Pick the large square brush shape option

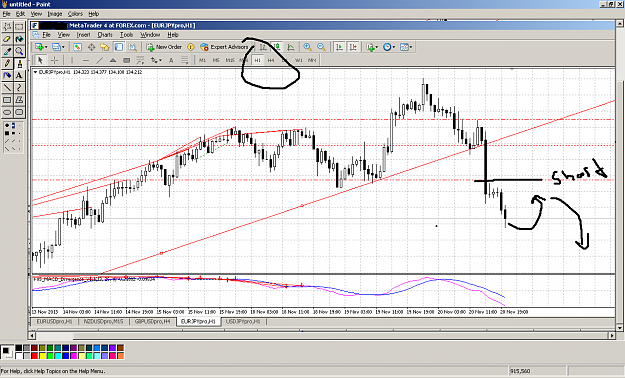7,133
